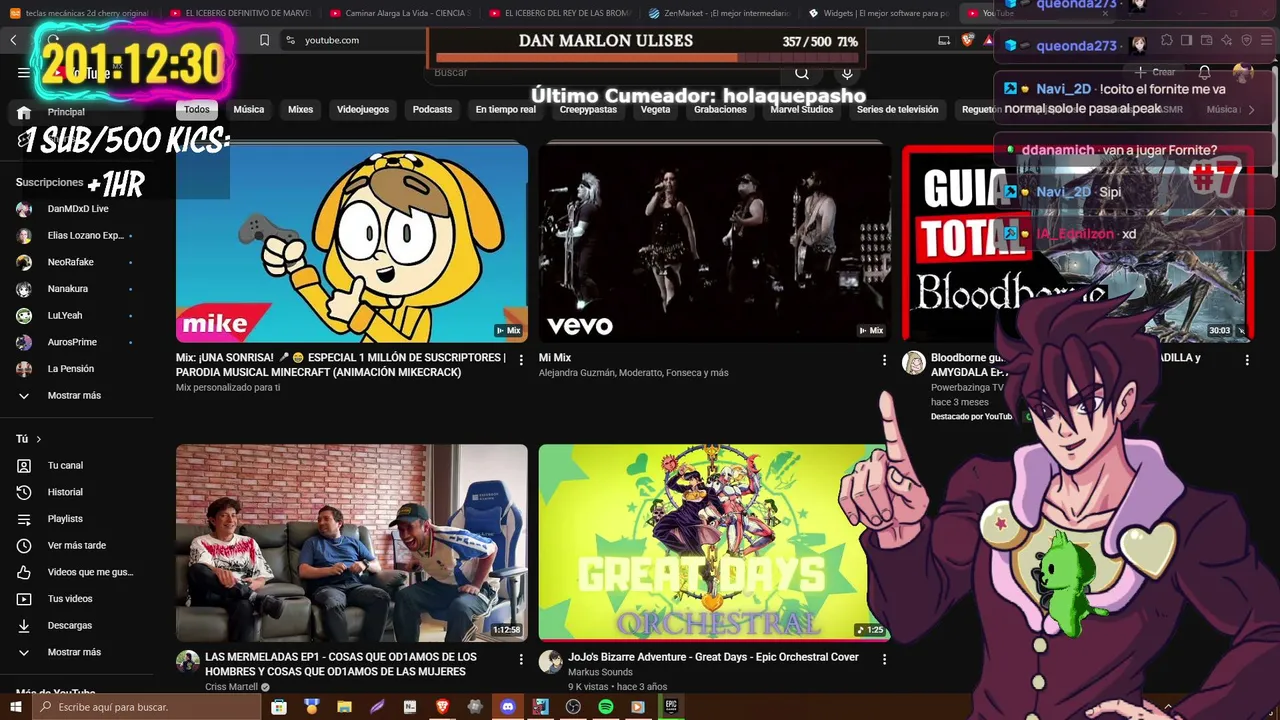
Task: Open DanMDxD Live subscription
Action: tap(79, 209)
